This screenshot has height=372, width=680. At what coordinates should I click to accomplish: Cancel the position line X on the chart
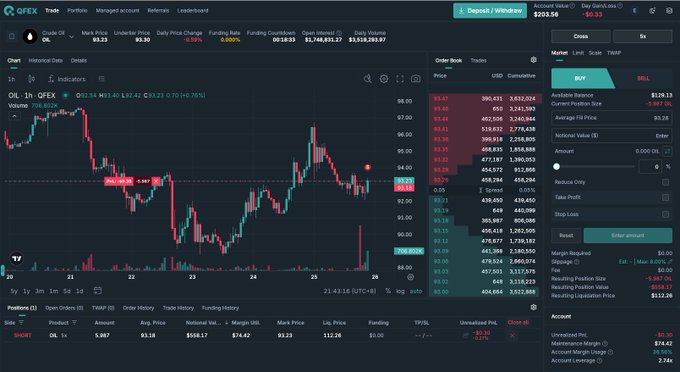[x=156, y=181]
